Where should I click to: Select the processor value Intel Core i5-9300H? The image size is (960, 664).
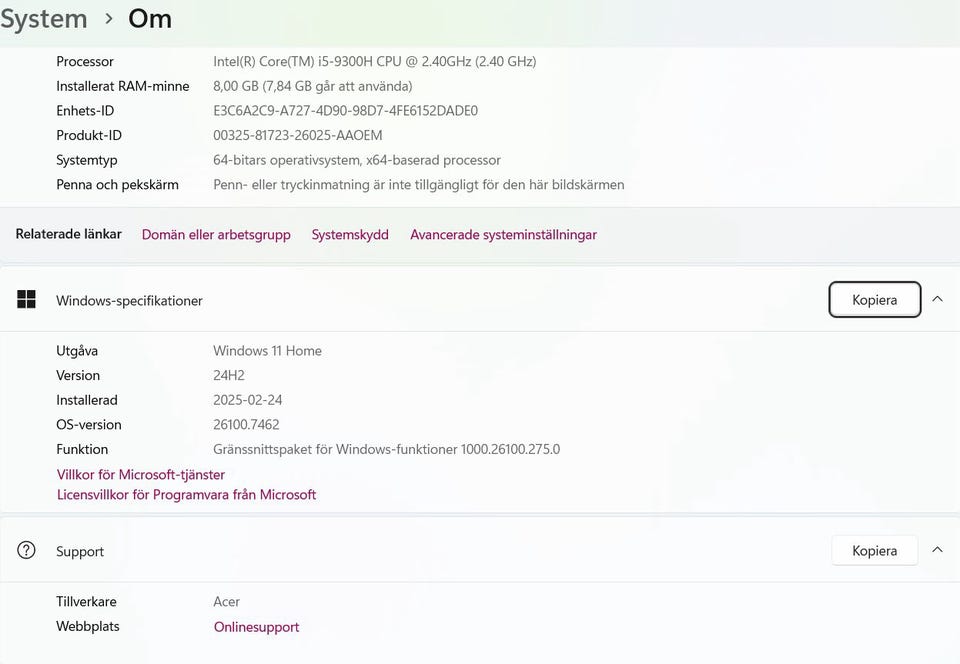coord(375,61)
